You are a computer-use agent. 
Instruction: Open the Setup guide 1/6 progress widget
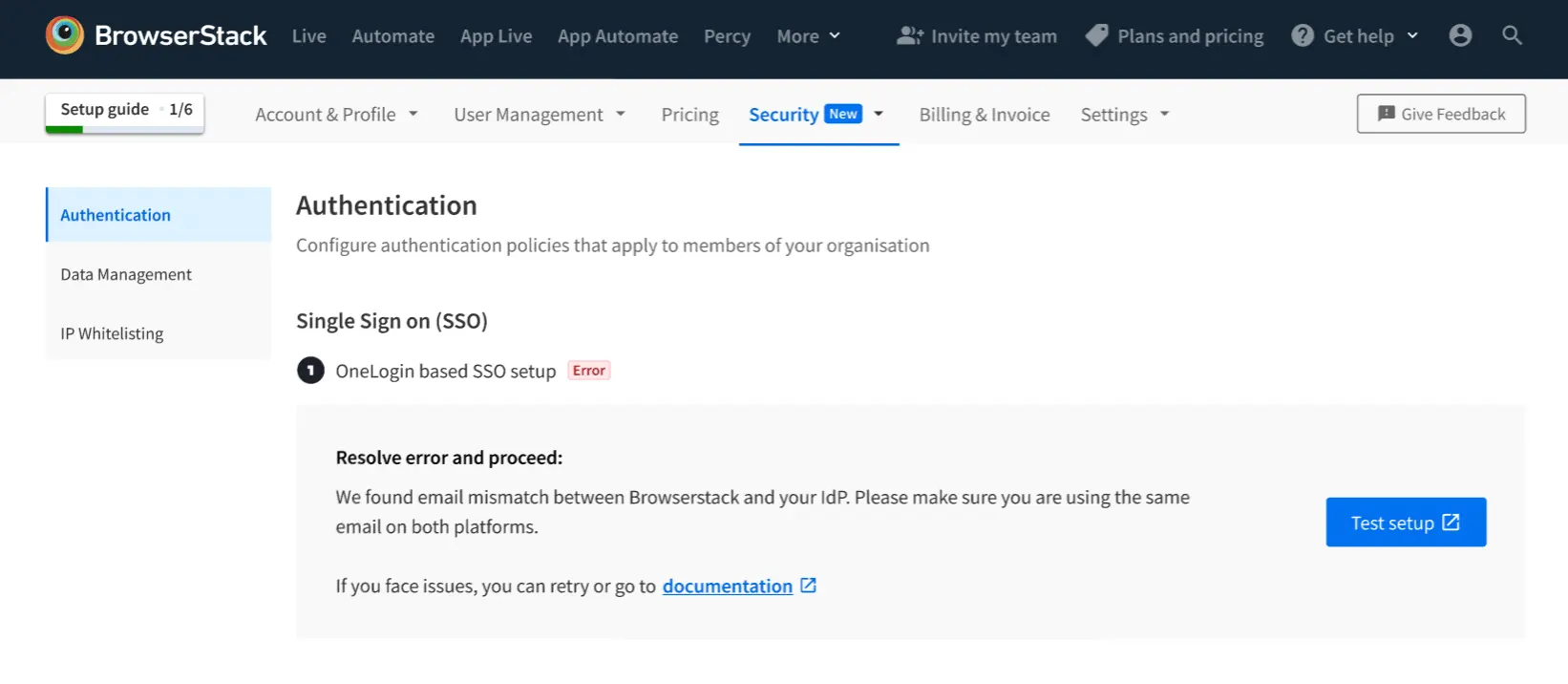(x=125, y=112)
